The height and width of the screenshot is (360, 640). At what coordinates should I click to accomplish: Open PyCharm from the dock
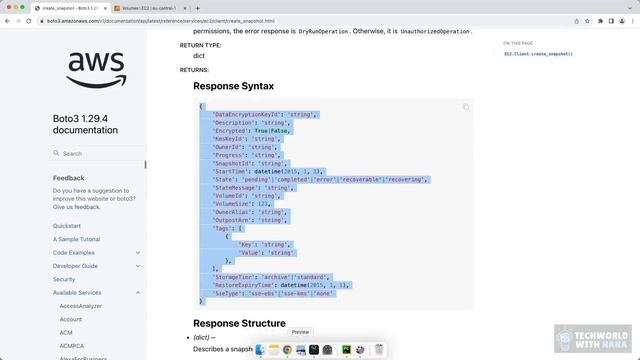347,350
